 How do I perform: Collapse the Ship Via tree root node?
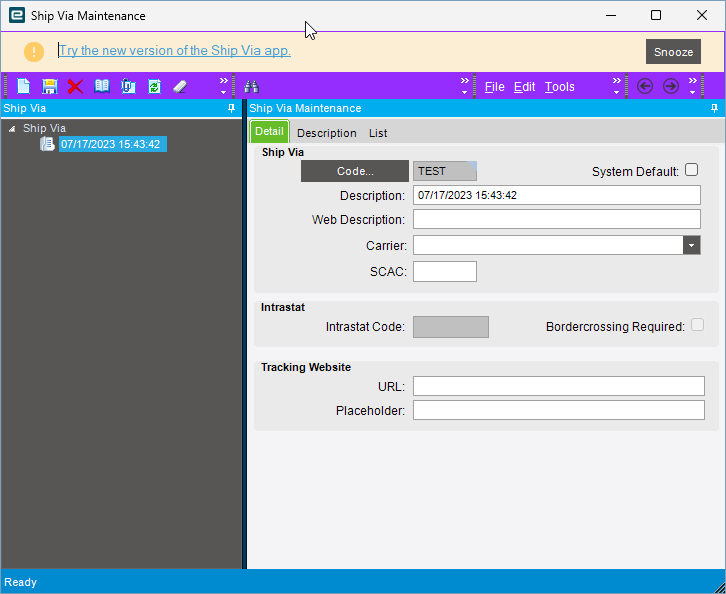(x=12, y=129)
